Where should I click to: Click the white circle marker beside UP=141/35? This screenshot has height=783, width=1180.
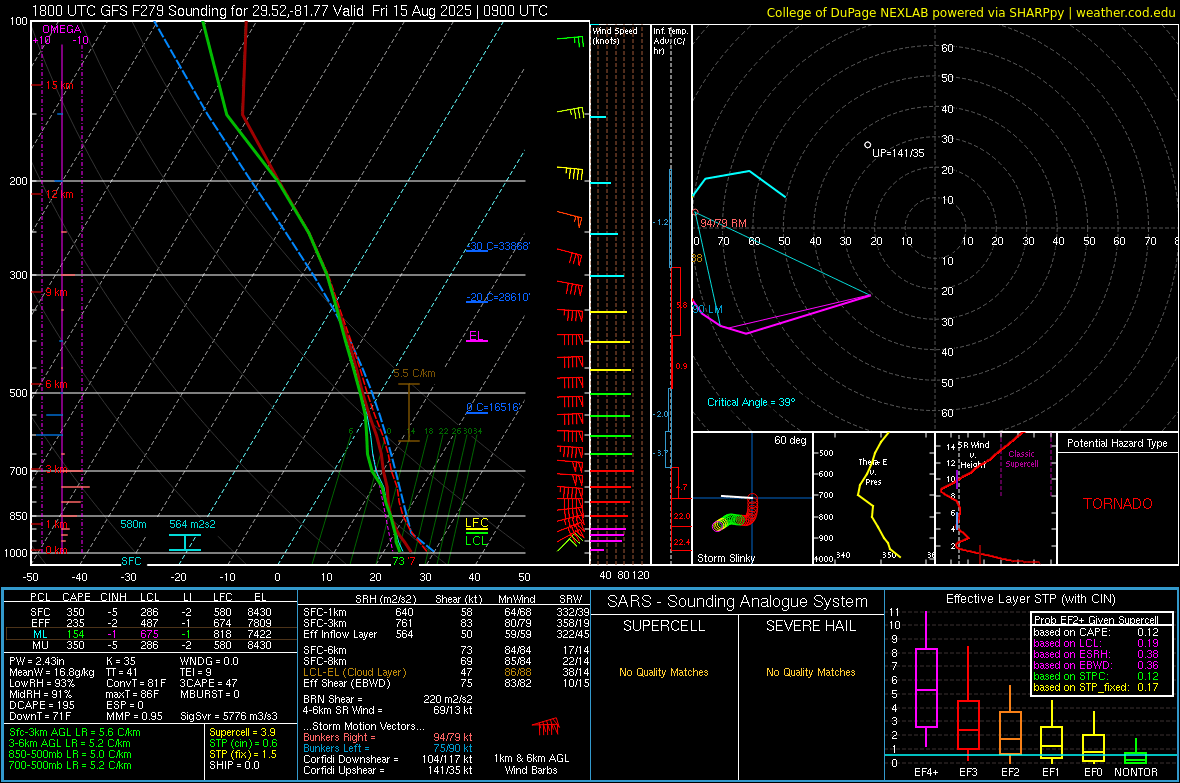coord(868,145)
